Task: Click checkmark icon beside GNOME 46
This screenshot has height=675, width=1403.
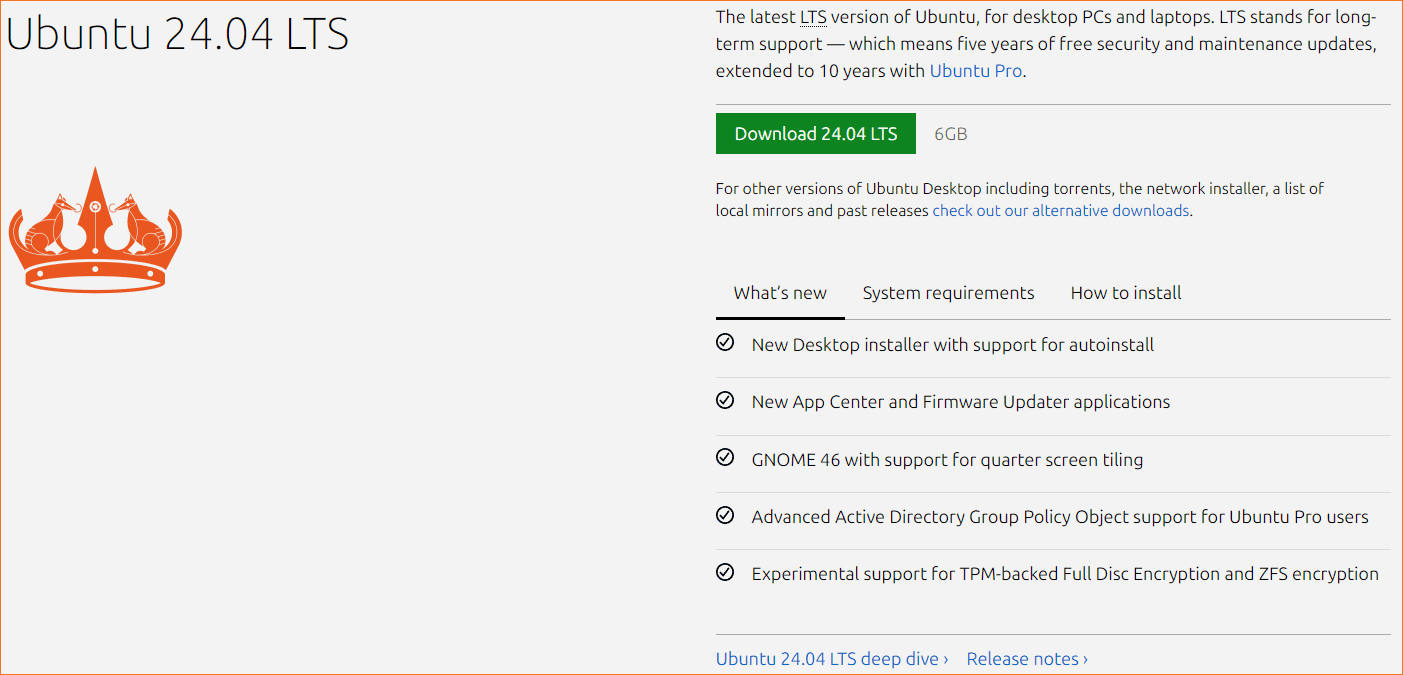Action: (x=725, y=458)
